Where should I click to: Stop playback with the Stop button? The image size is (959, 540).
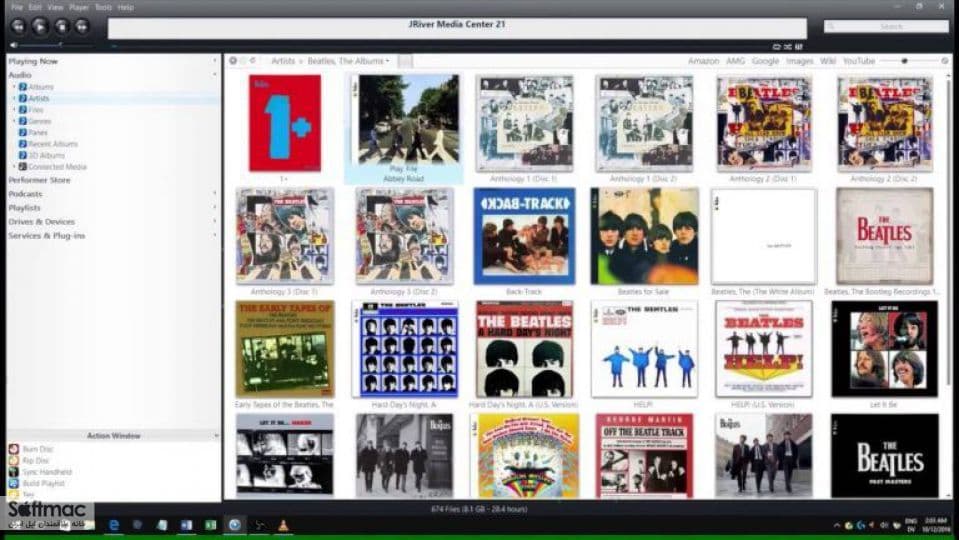[x=62, y=26]
